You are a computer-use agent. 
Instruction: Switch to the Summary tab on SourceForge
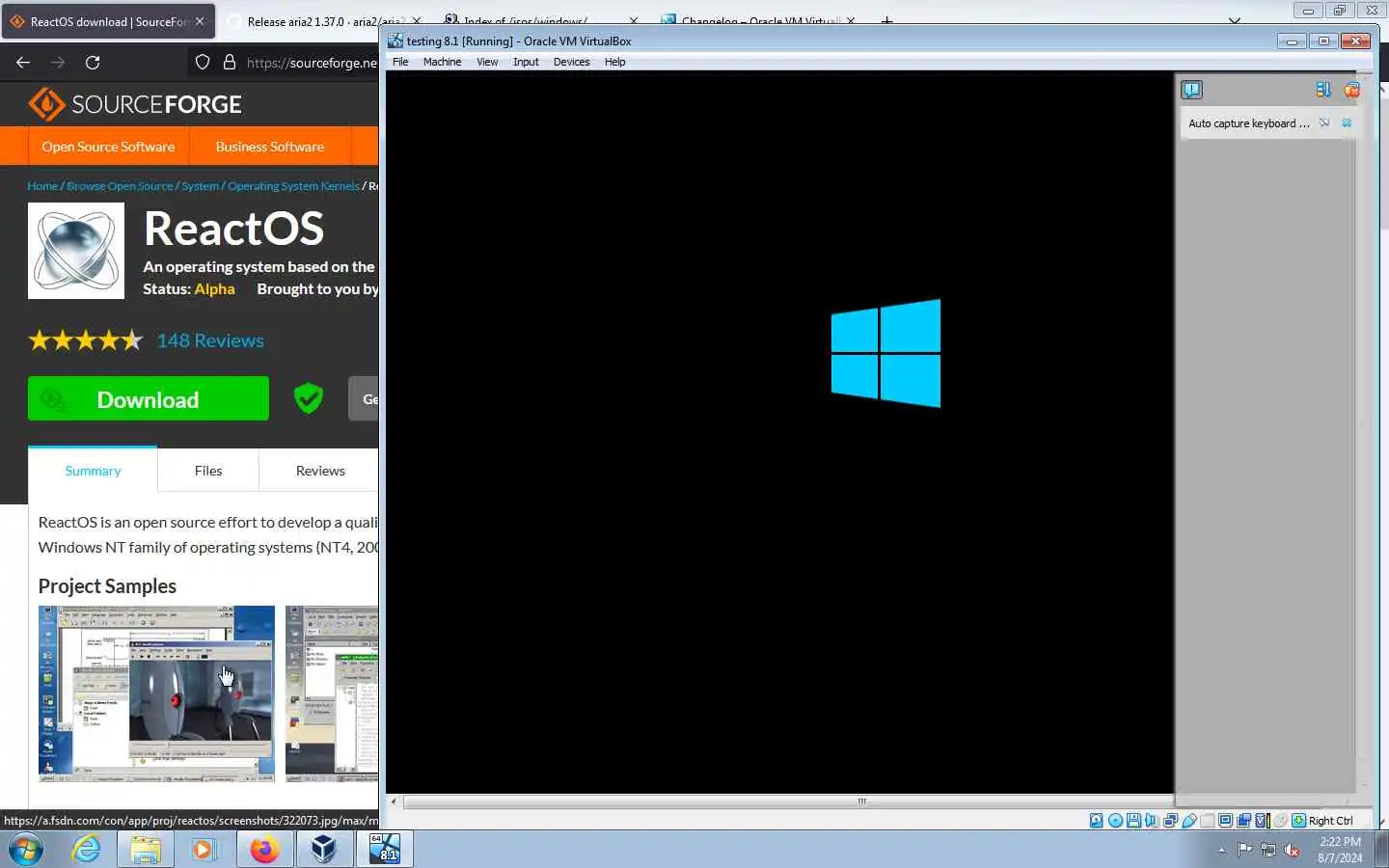(93, 471)
